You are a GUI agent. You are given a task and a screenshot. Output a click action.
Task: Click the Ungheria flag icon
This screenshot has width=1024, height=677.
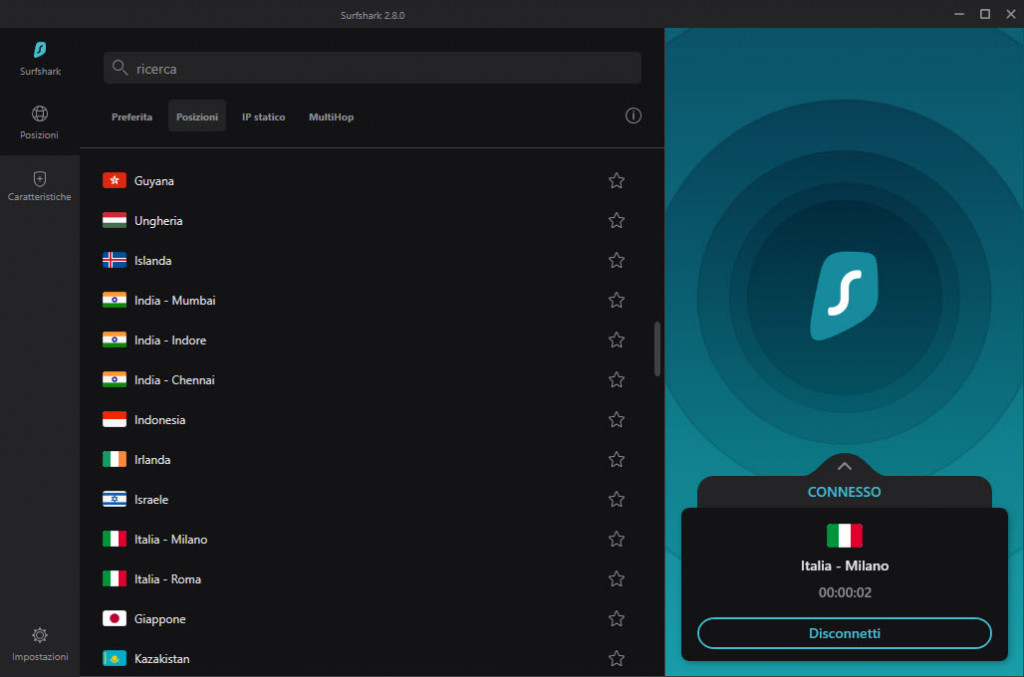pos(114,221)
